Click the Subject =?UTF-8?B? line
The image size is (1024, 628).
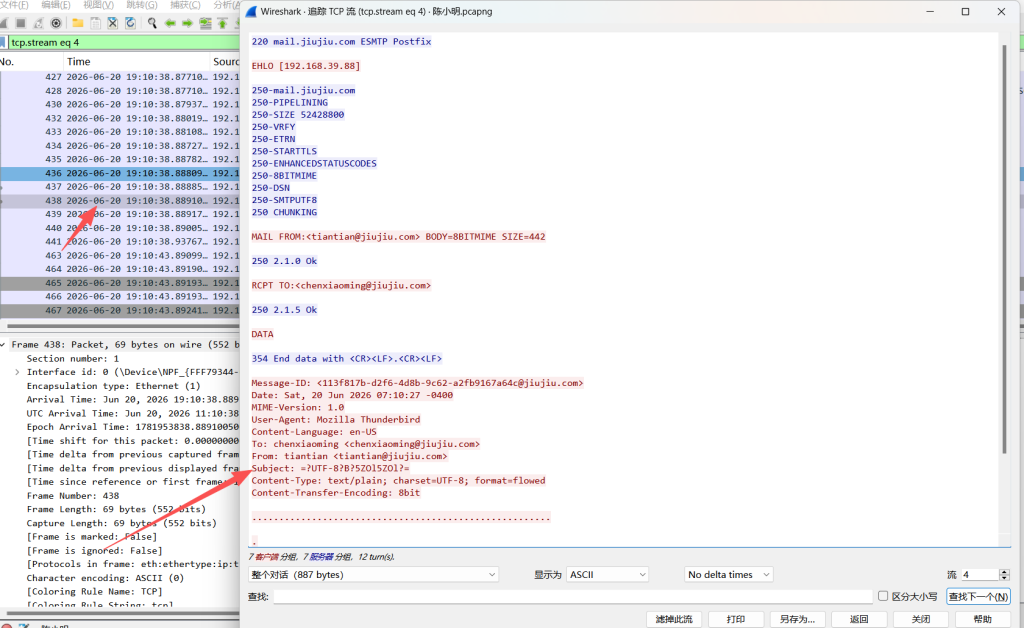(x=330, y=468)
